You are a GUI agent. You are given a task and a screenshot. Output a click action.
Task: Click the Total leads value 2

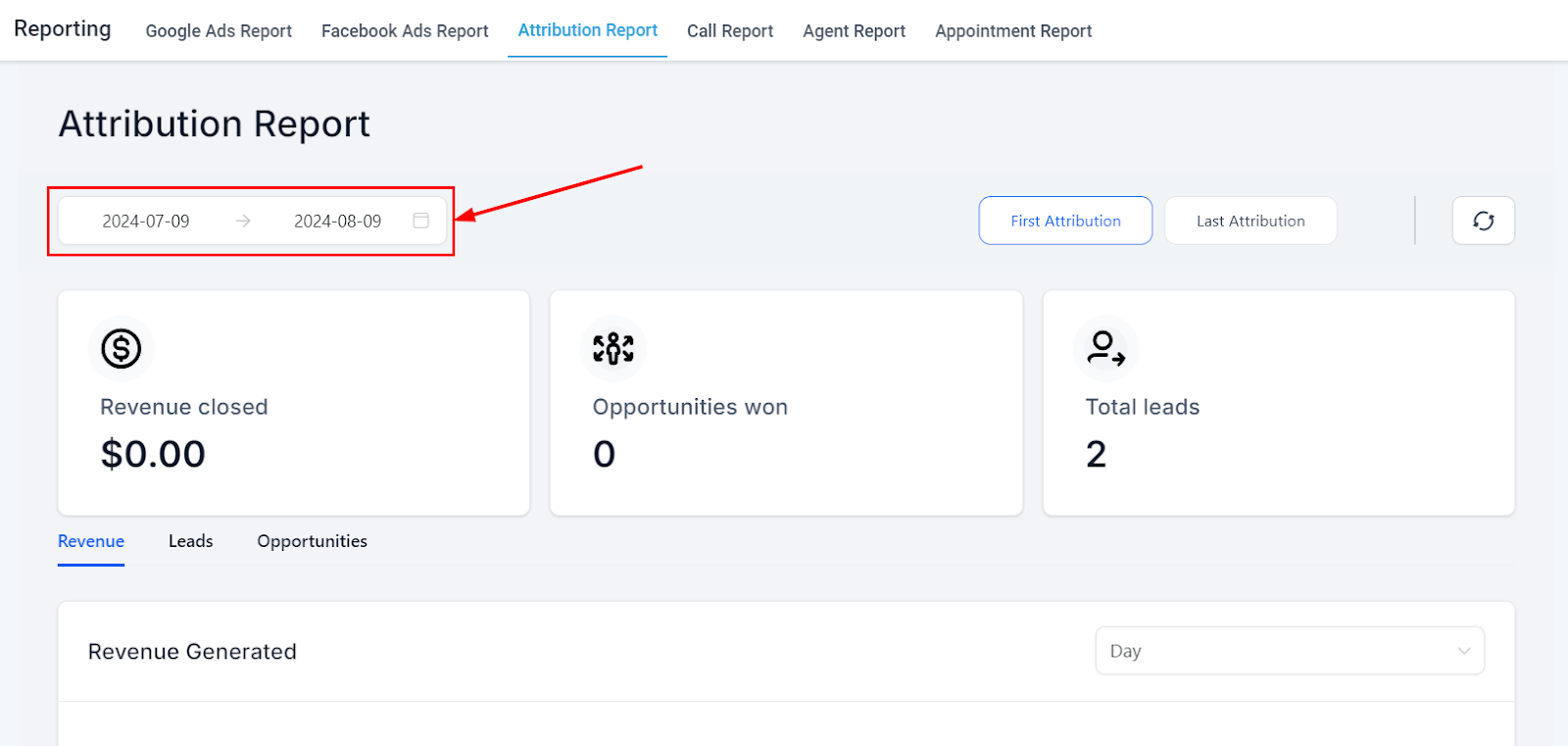tap(1097, 454)
